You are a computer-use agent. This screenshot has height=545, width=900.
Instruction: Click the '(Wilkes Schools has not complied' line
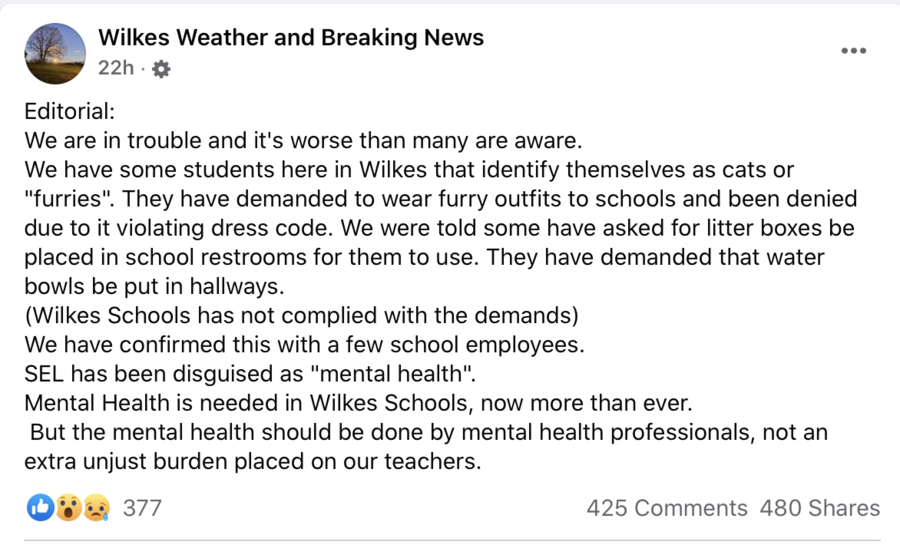(x=301, y=316)
